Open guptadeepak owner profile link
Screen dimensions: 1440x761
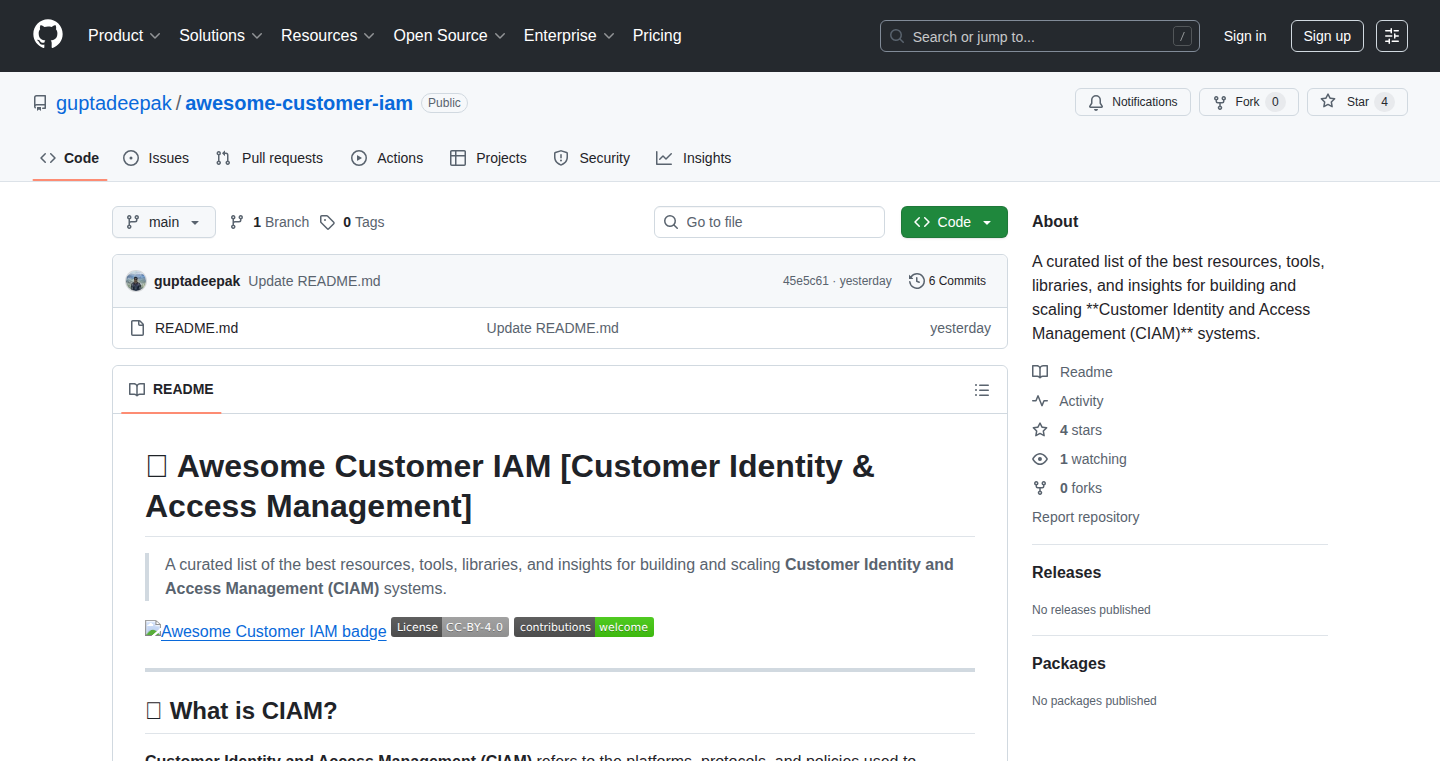pyautogui.click(x=114, y=103)
